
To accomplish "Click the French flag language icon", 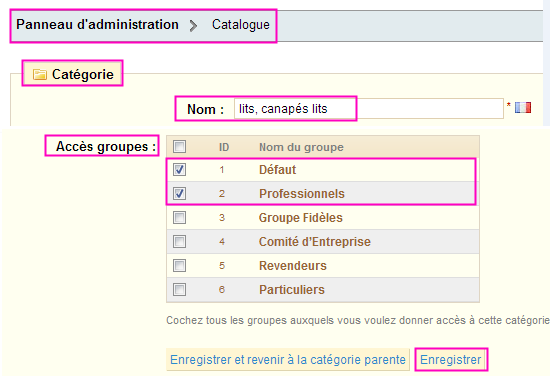I will 523,107.
